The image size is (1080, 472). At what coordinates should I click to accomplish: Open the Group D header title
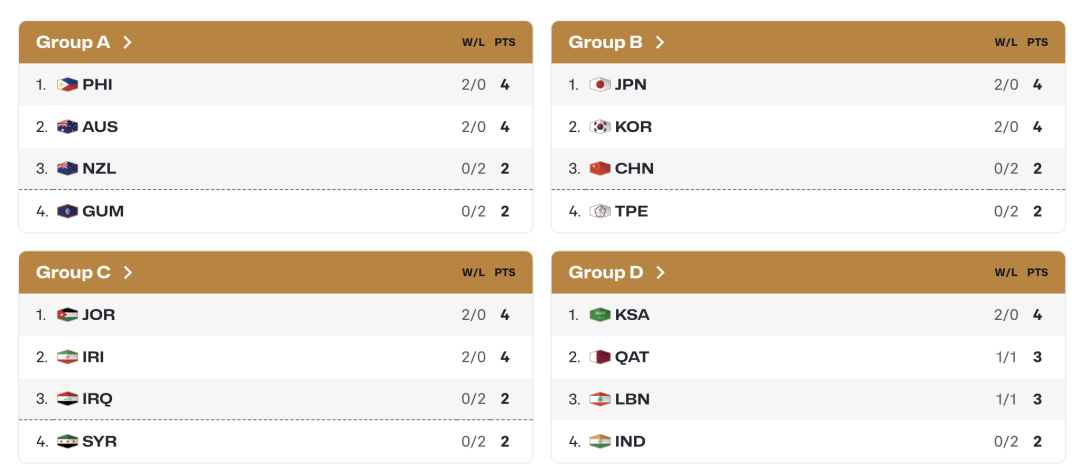(606, 272)
